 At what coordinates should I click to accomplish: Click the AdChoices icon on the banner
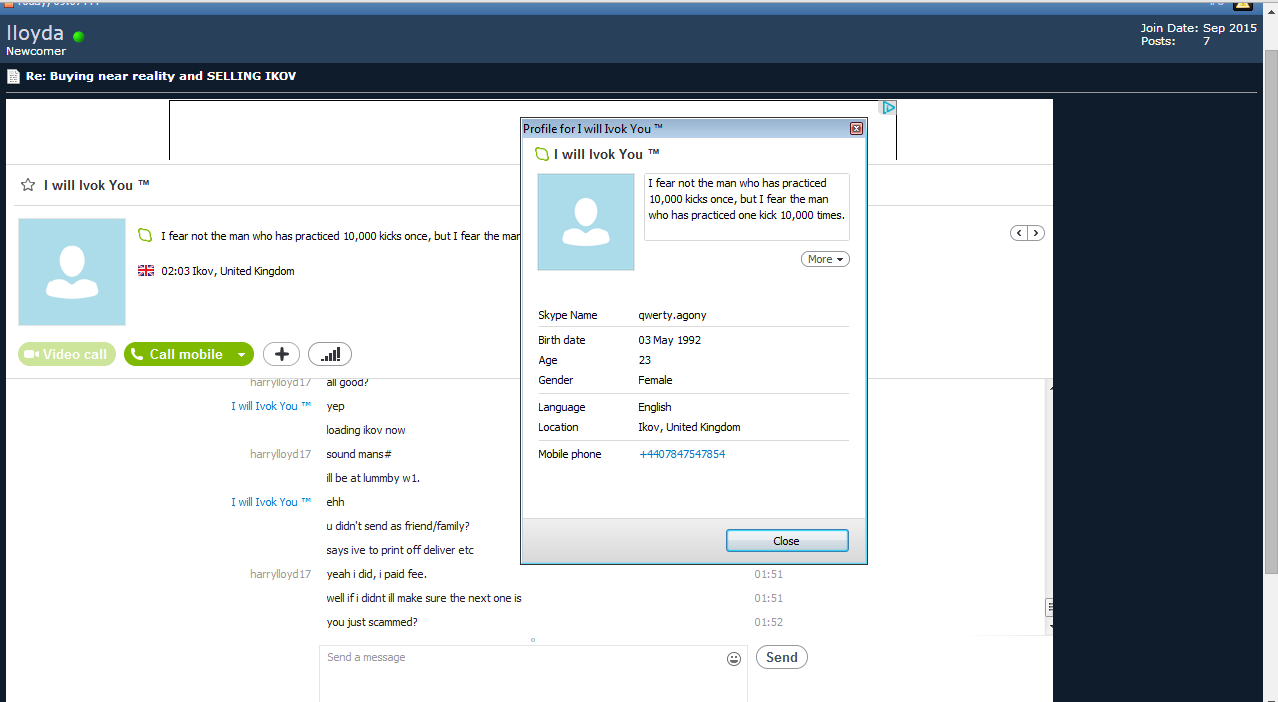pos(888,107)
